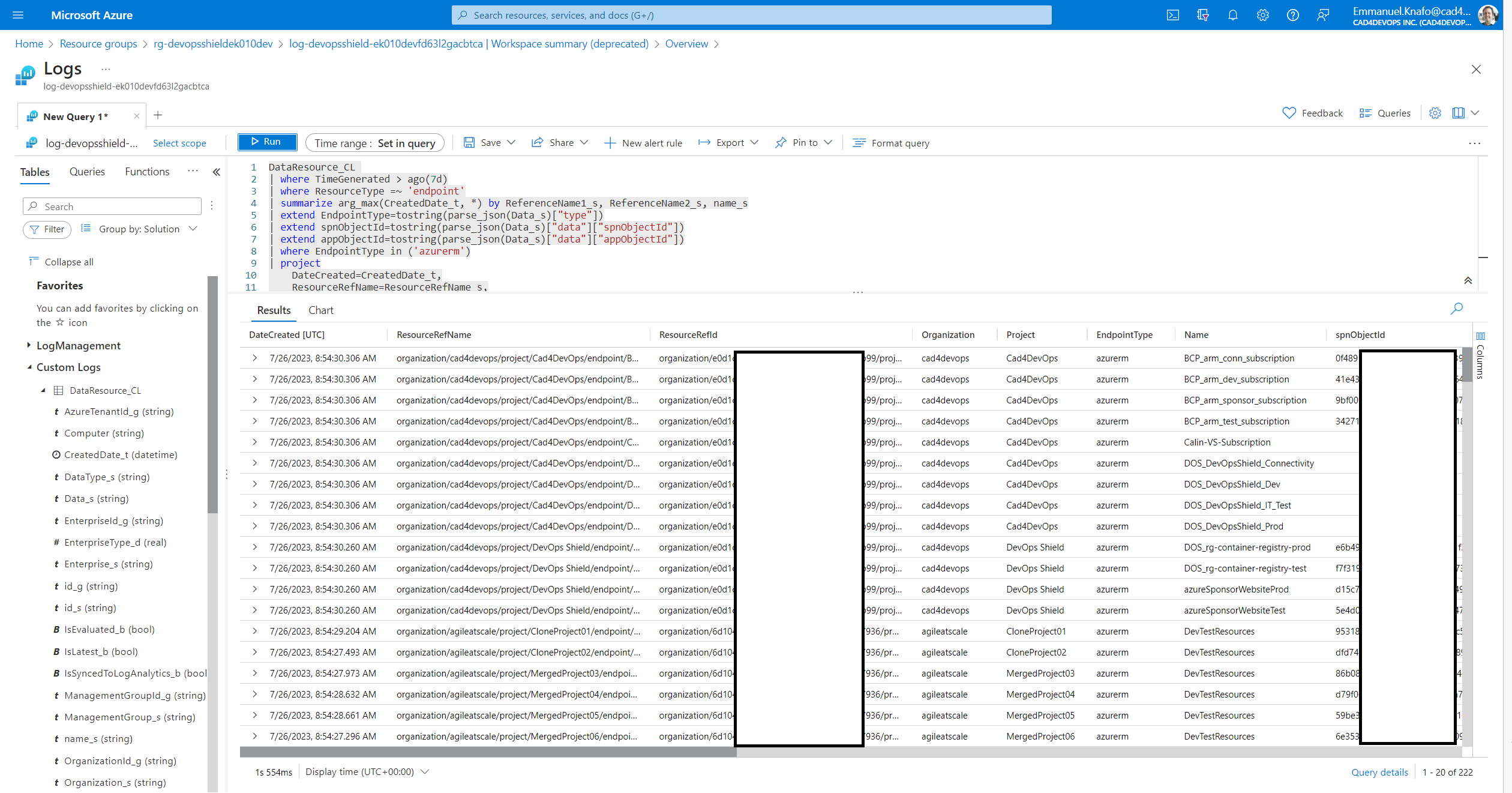1512x793 pixels.
Task: Add a new query tab
Action: click(158, 115)
